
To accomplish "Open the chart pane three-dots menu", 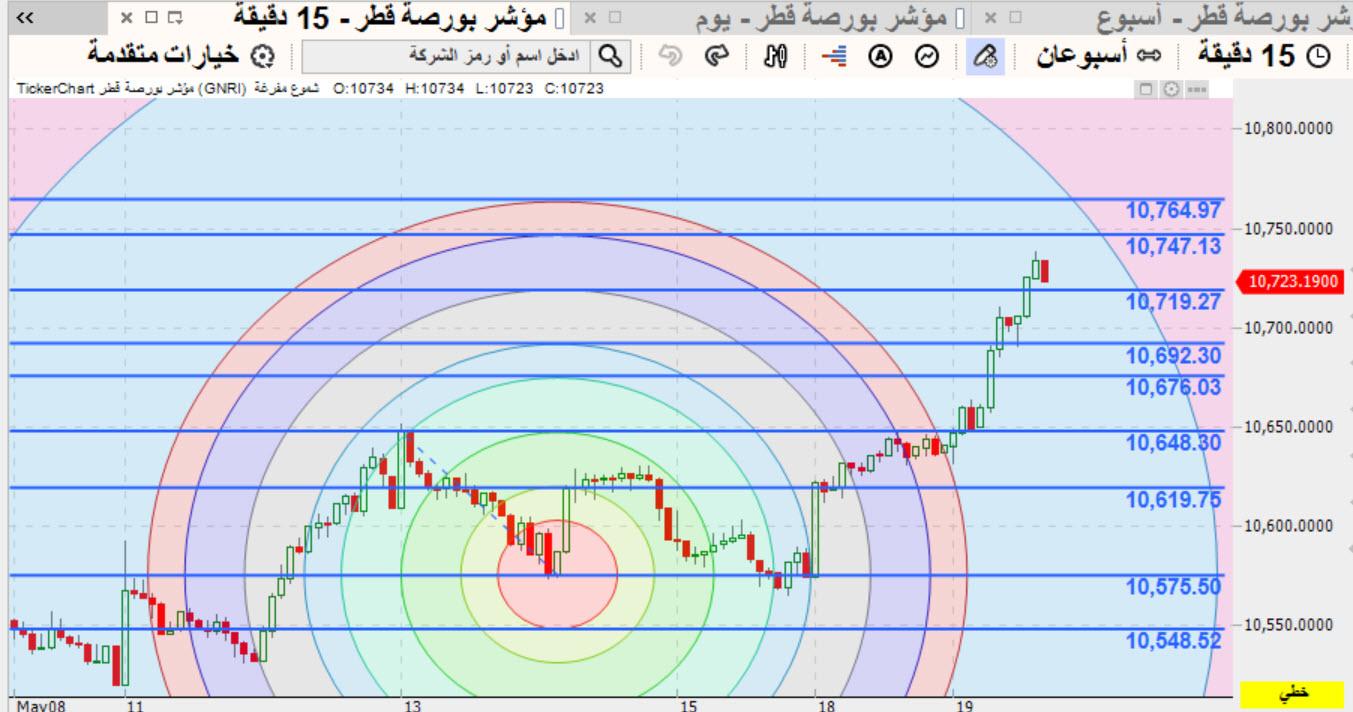I will point(1196,90).
